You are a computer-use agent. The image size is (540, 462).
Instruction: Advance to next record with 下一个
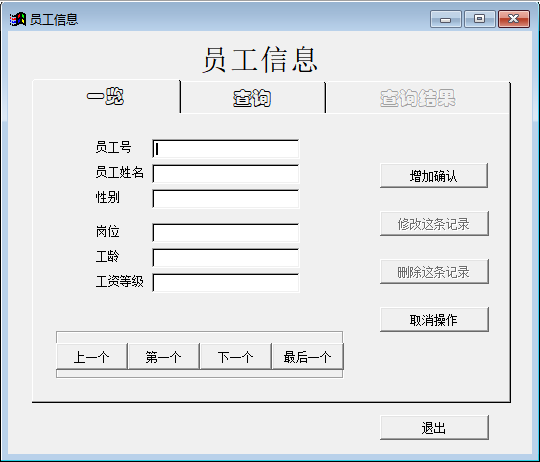(236, 356)
